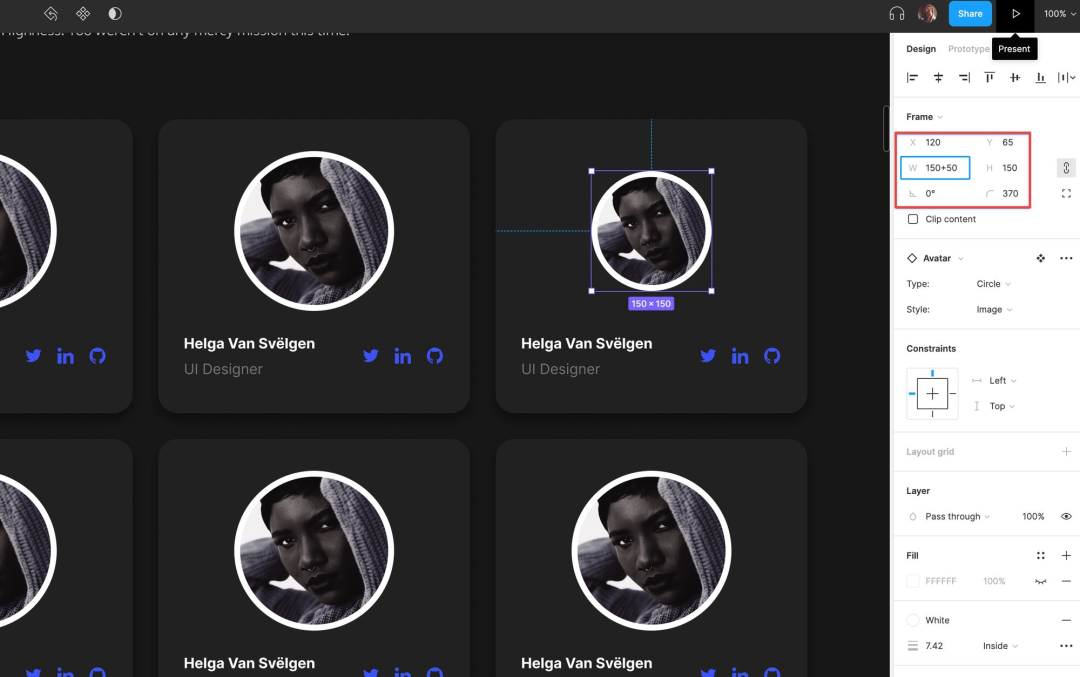Open stroke advanced options ellipsis

pos(1066,646)
